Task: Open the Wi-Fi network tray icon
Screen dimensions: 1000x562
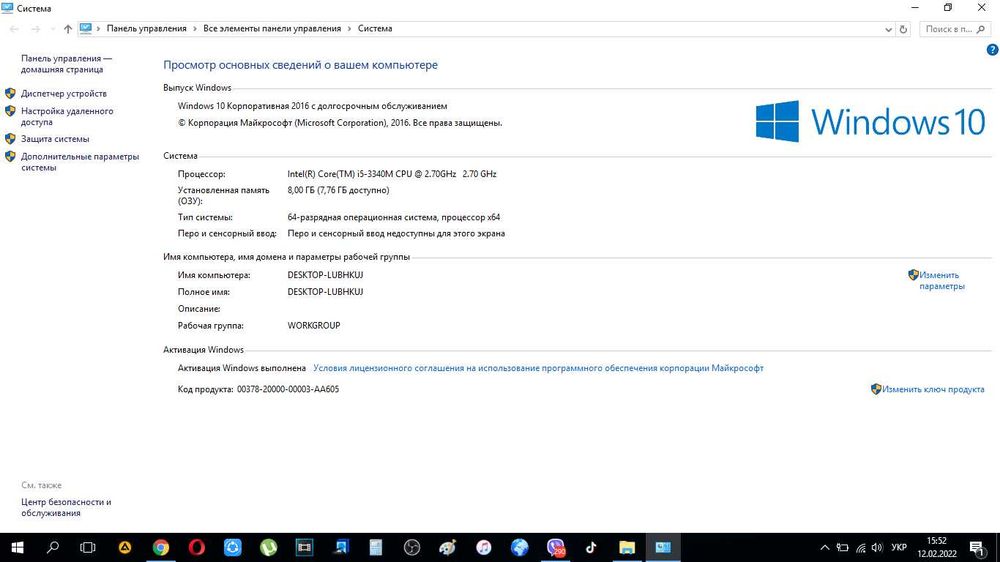Action: [860, 547]
